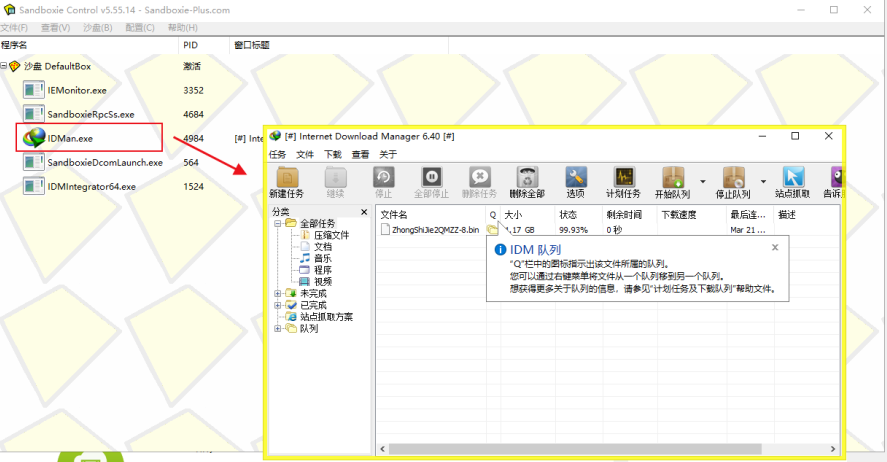Open the dropdown arrow beside 开始队列
Screen dimensions: 887x462
pos(703,182)
